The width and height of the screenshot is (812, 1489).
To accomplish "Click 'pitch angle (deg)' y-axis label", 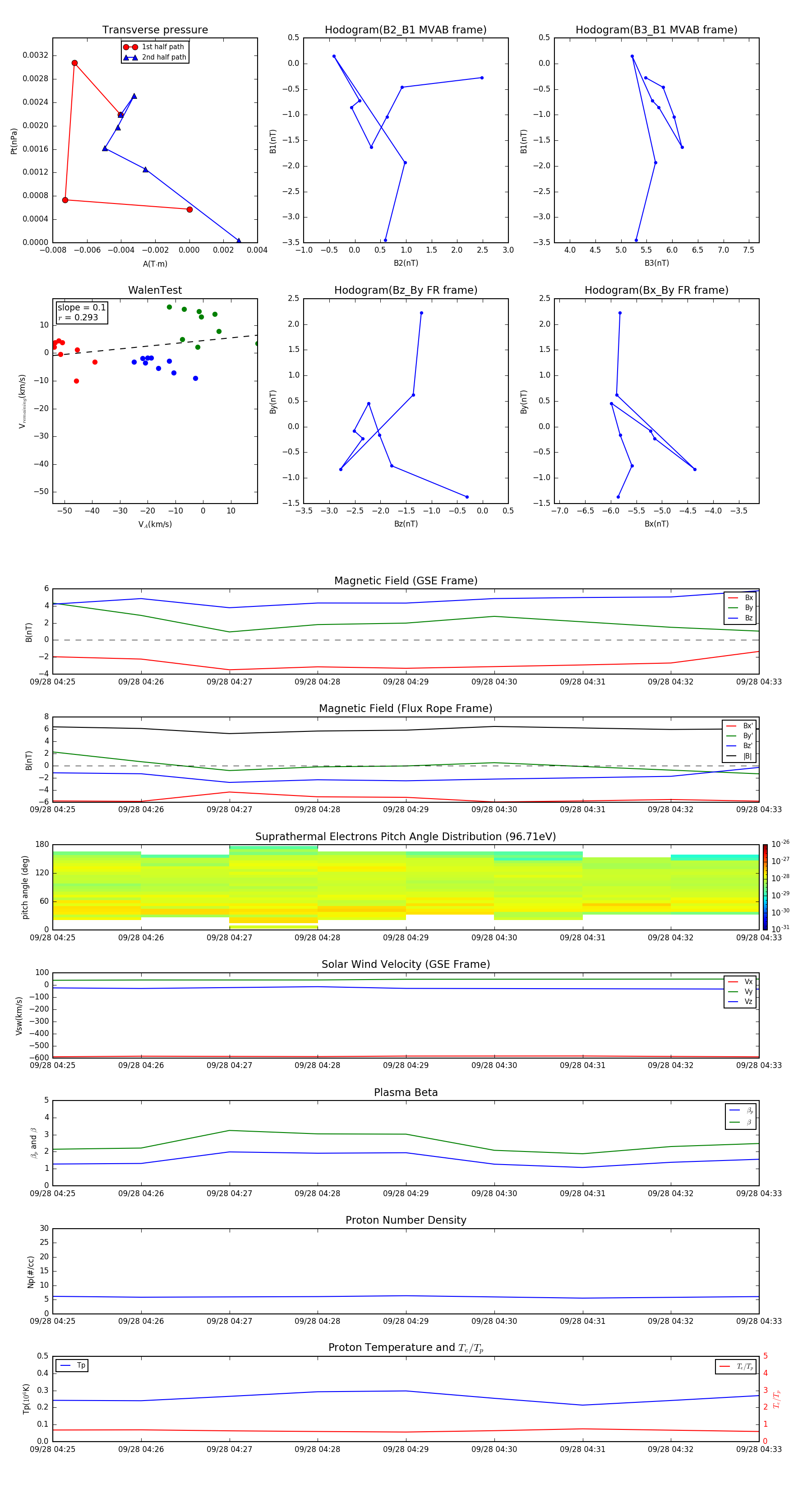I will tap(25, 887).
